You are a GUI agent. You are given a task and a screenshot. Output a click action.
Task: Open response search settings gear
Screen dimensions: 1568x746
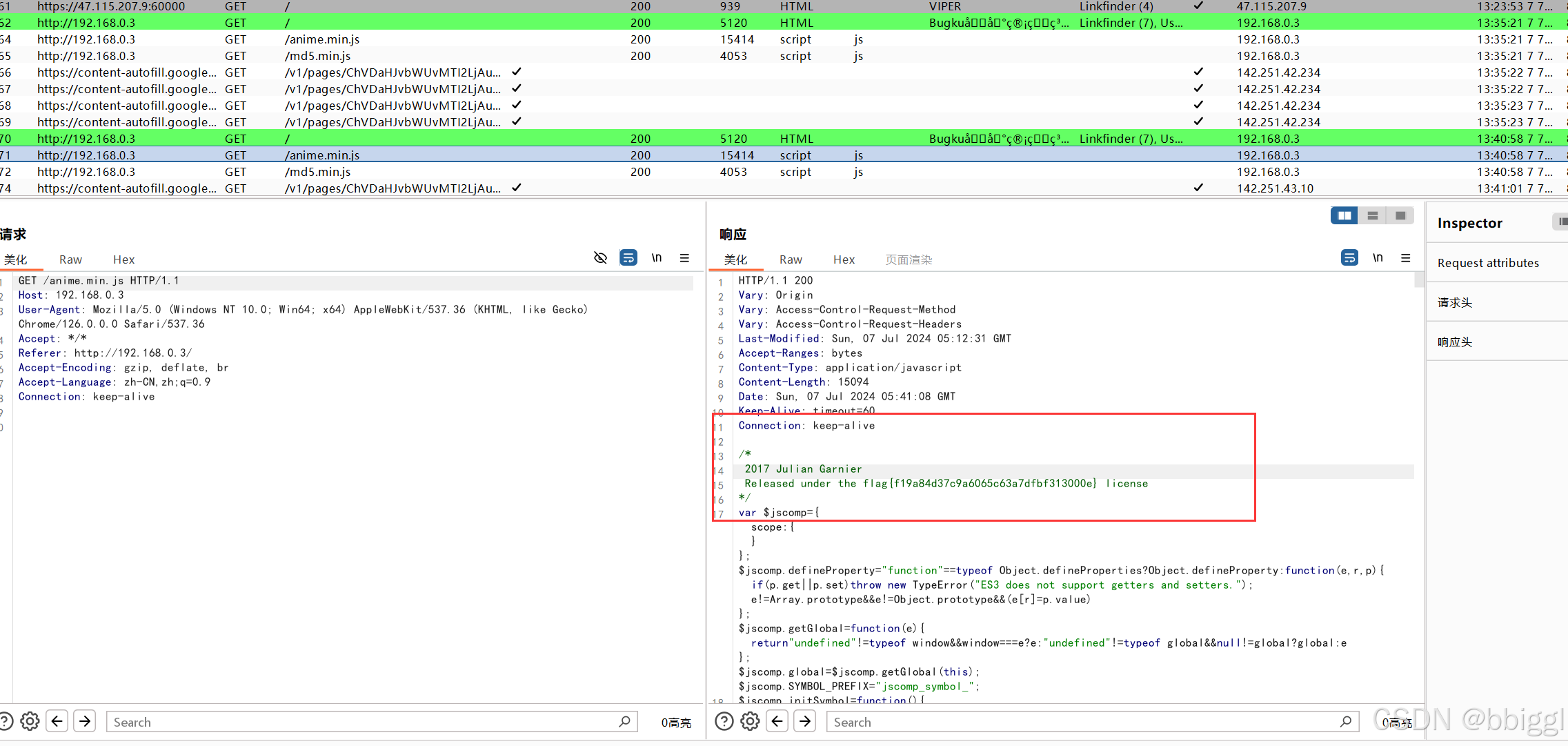point(750,722)
